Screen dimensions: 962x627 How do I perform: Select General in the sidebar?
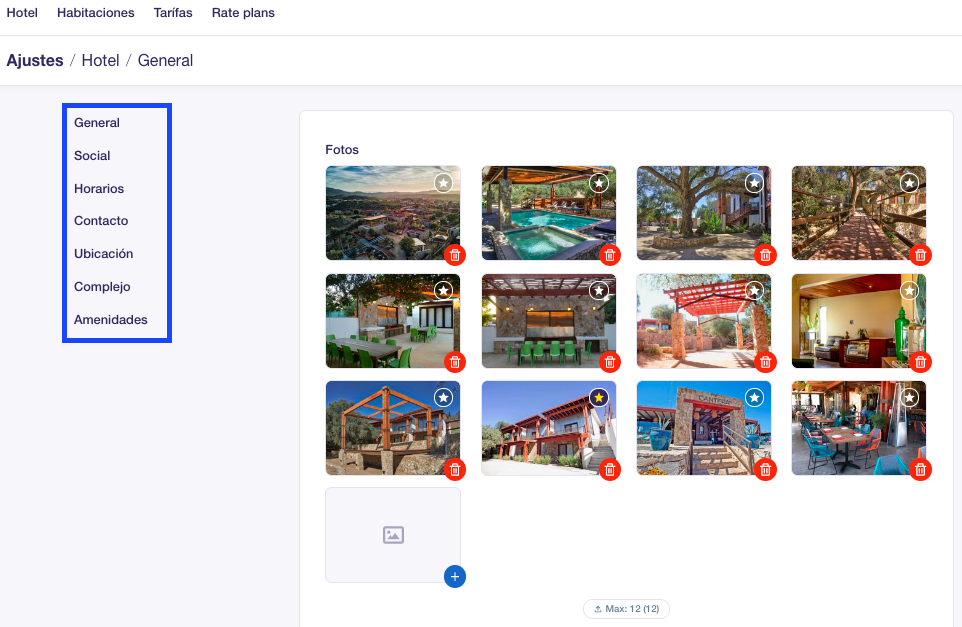tap(97, 123)
